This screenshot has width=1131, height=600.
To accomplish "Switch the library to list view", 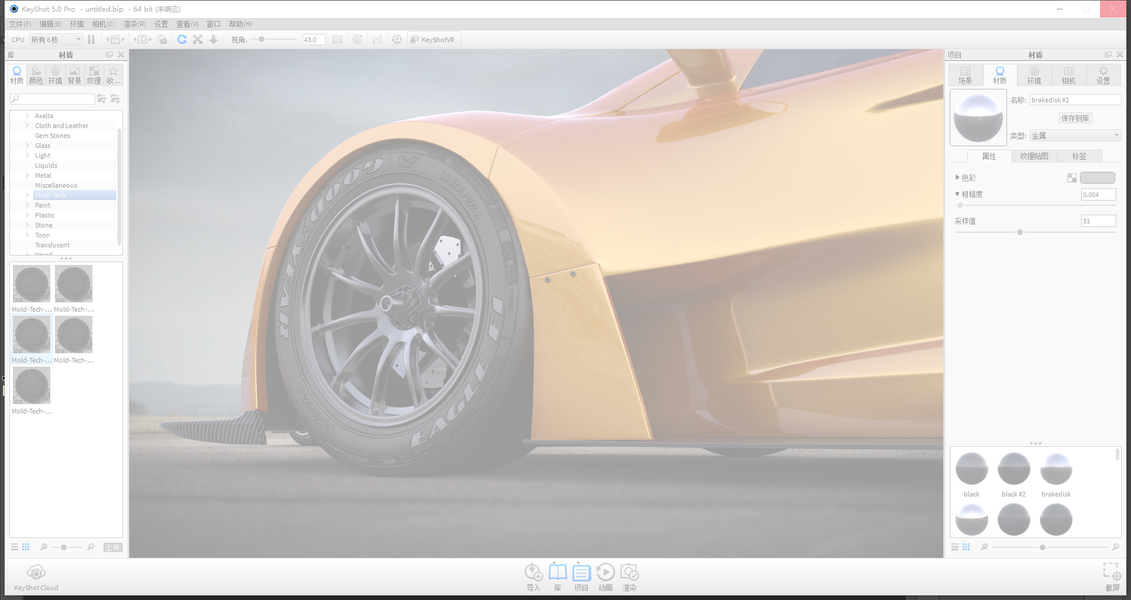I will [x=14, y=547].
